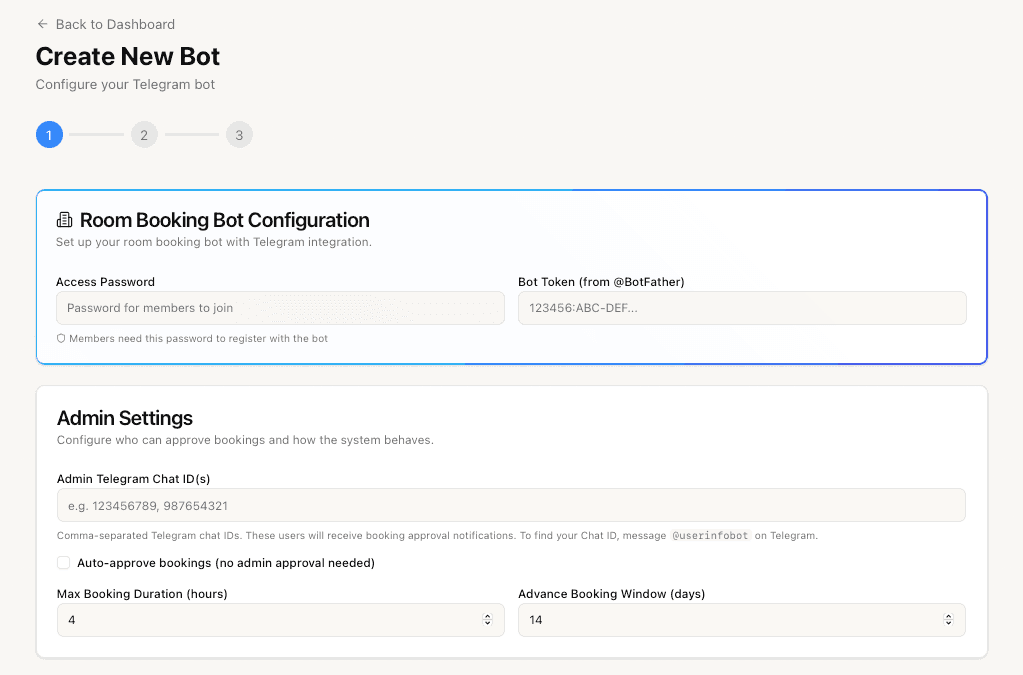Select step 1 in the progress indicator
1023x675 pixels.
pos(49,135)
